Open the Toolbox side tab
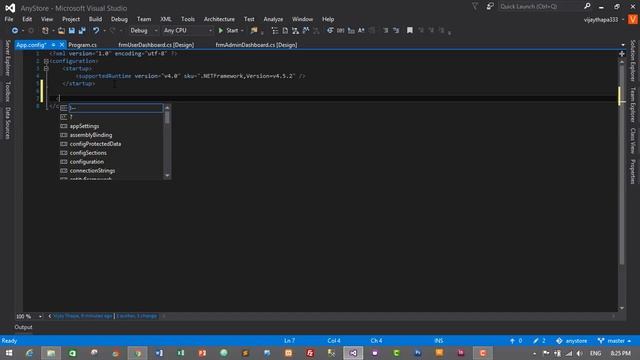640x360 pixels. (x=7, y=91)
